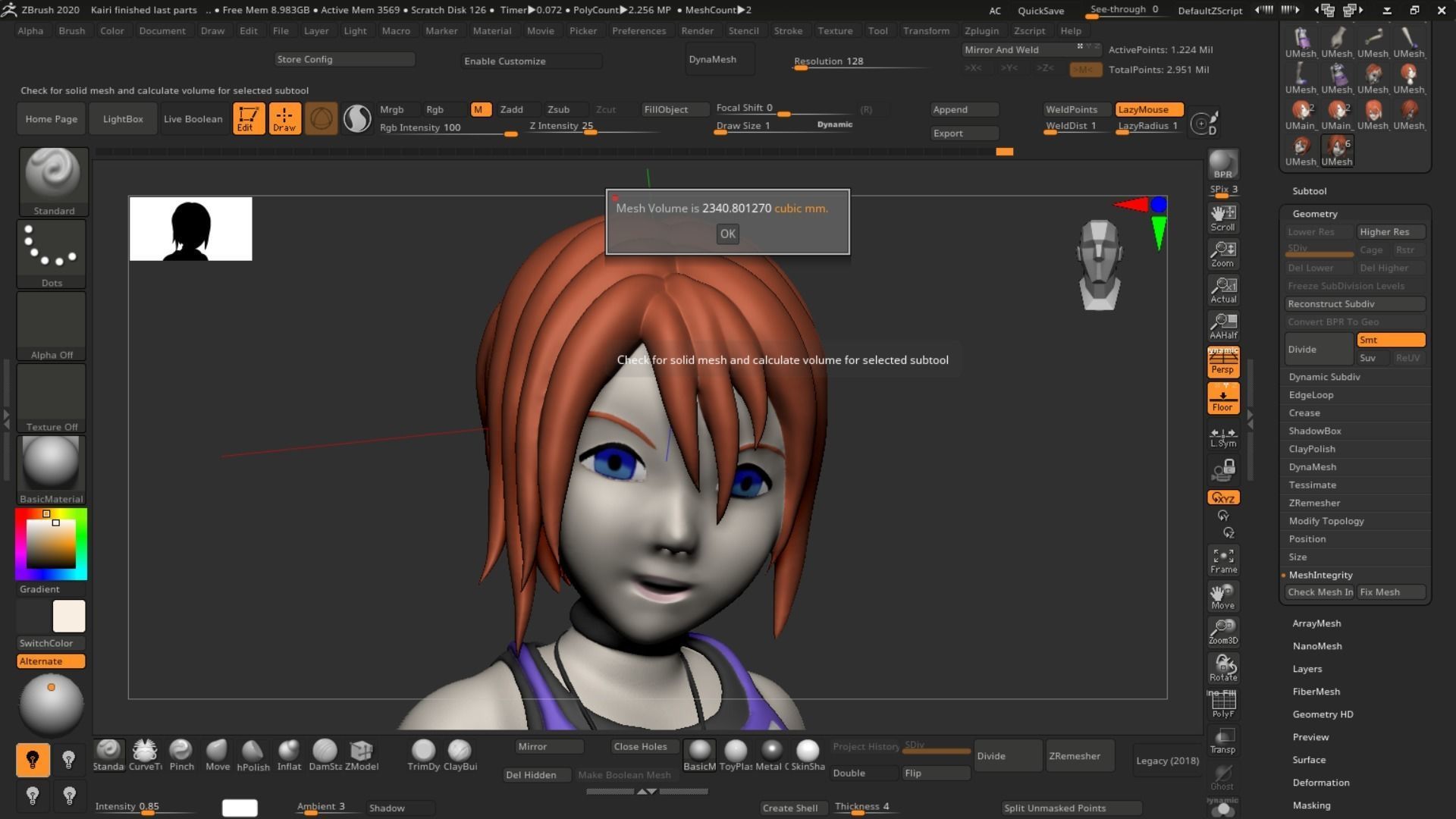Viewport: 1456px width, 819px height.
Task: Click OK in Mesh Volume dialog
Action: pyautogui.click(x=727, y=234)
